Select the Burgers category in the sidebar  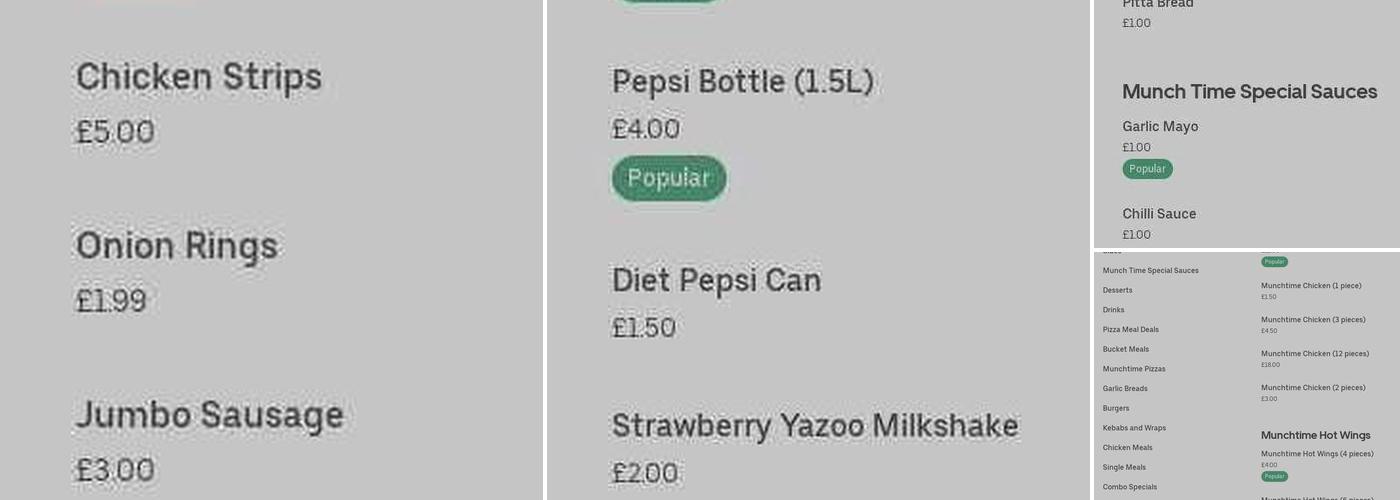[x=1116, y=408]
